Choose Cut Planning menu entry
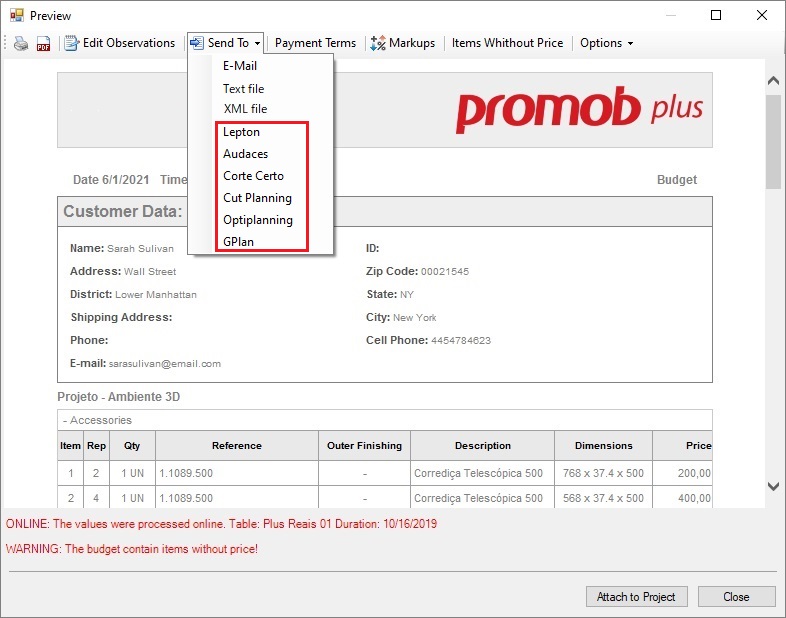Viewport: 786px width, 618px height. (257, 198)
